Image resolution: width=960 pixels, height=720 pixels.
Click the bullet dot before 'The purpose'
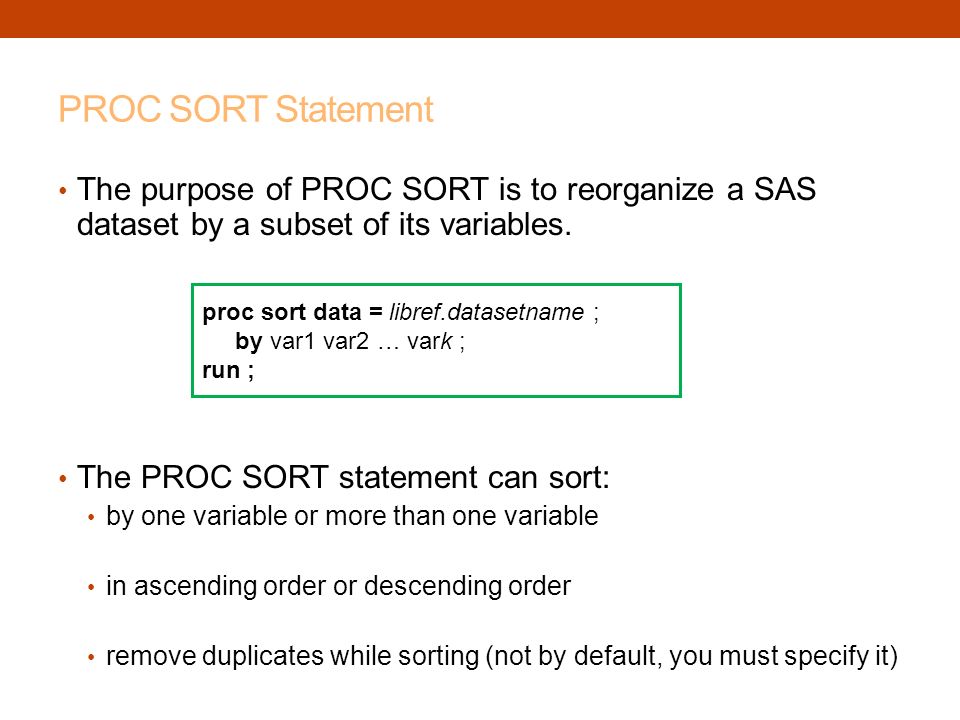click(x=63, y=190)
